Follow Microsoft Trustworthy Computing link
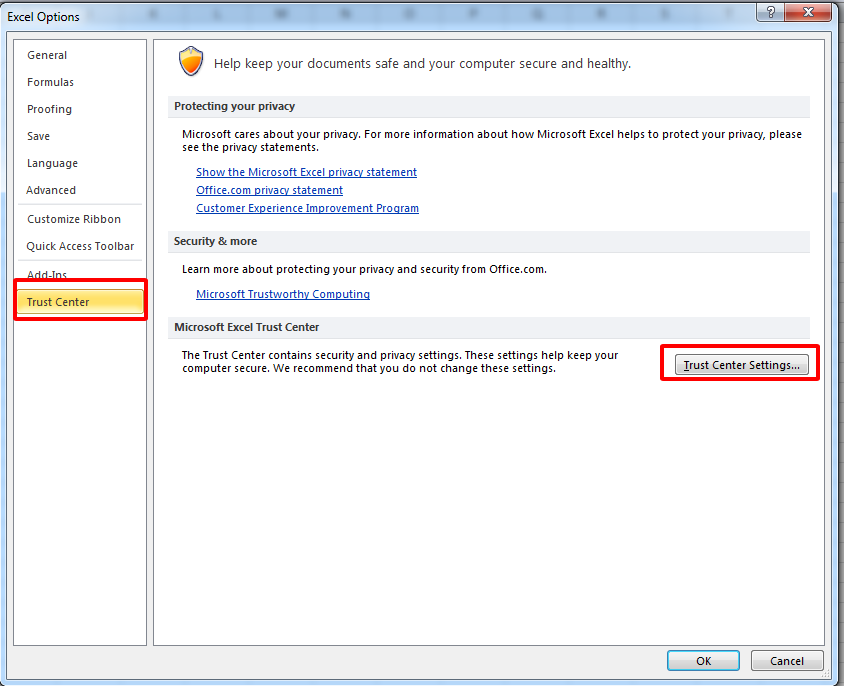The width and height of the screenshot is (844, 686). (283, 294)
